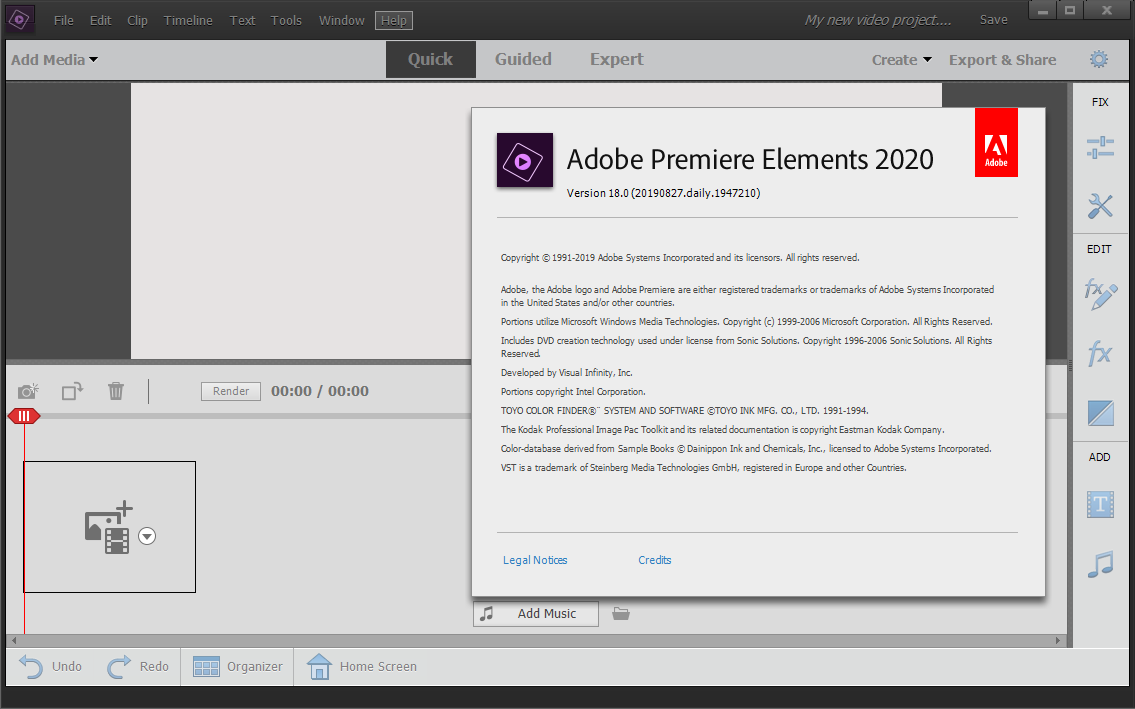The width and height of the screenshot is (1135, 709).
Task: Click the version 18.0 text in About dialog
Action: pyautogui.click(x=663, y=193)
